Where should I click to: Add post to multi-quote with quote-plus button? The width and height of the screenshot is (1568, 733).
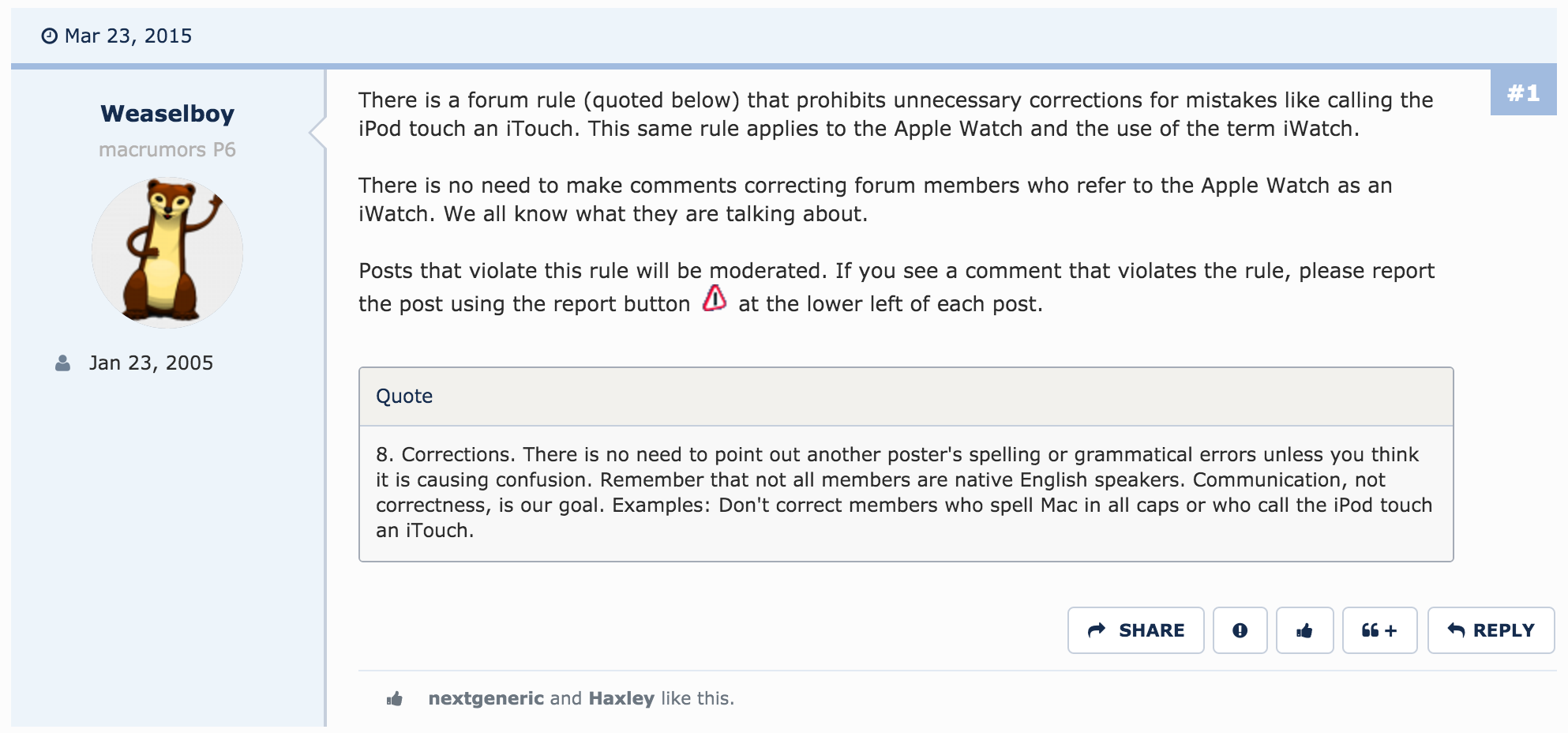coord(1379,630)
